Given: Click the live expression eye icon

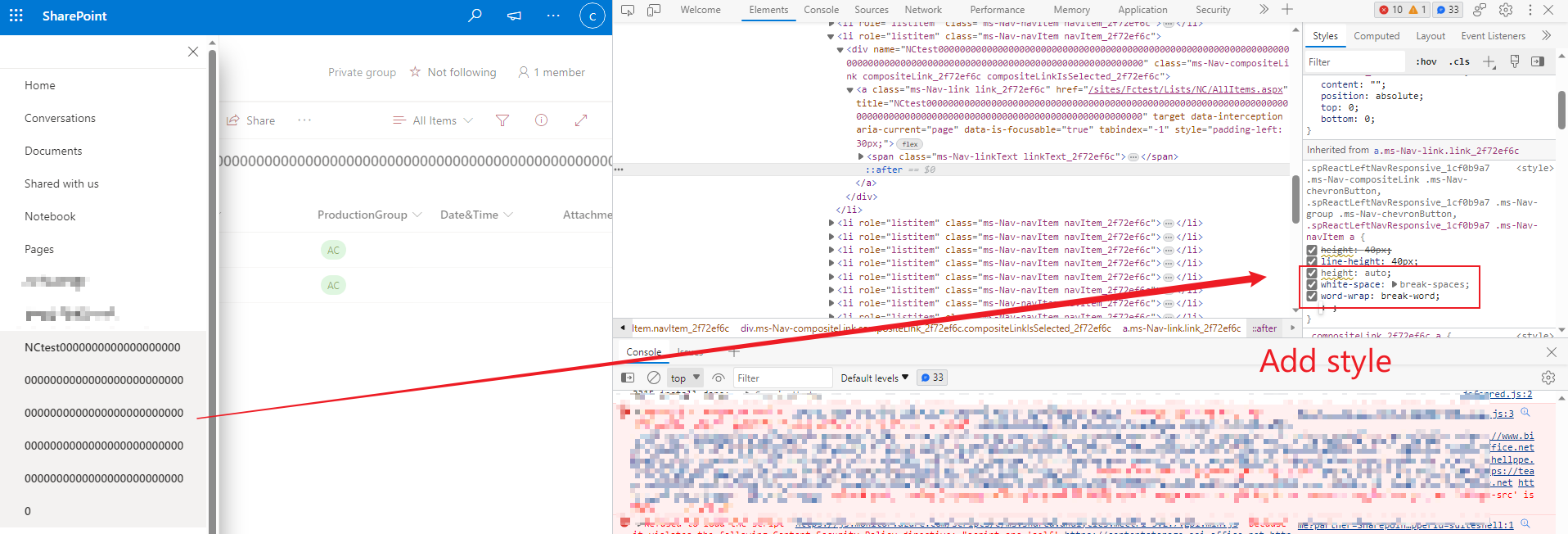Looking at the screenshot, I should [719, 378].
